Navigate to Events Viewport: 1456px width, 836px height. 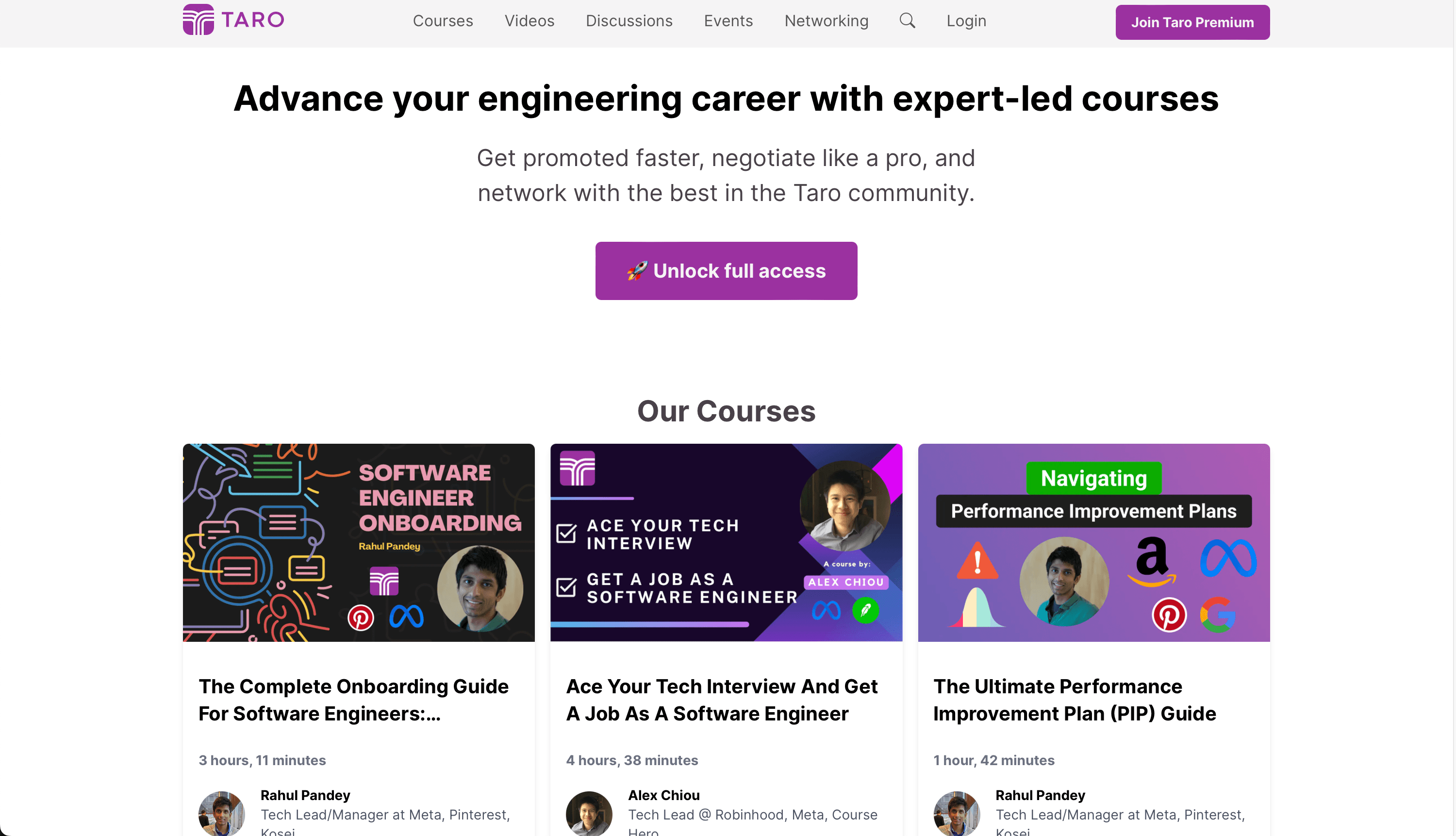[728, 21]
